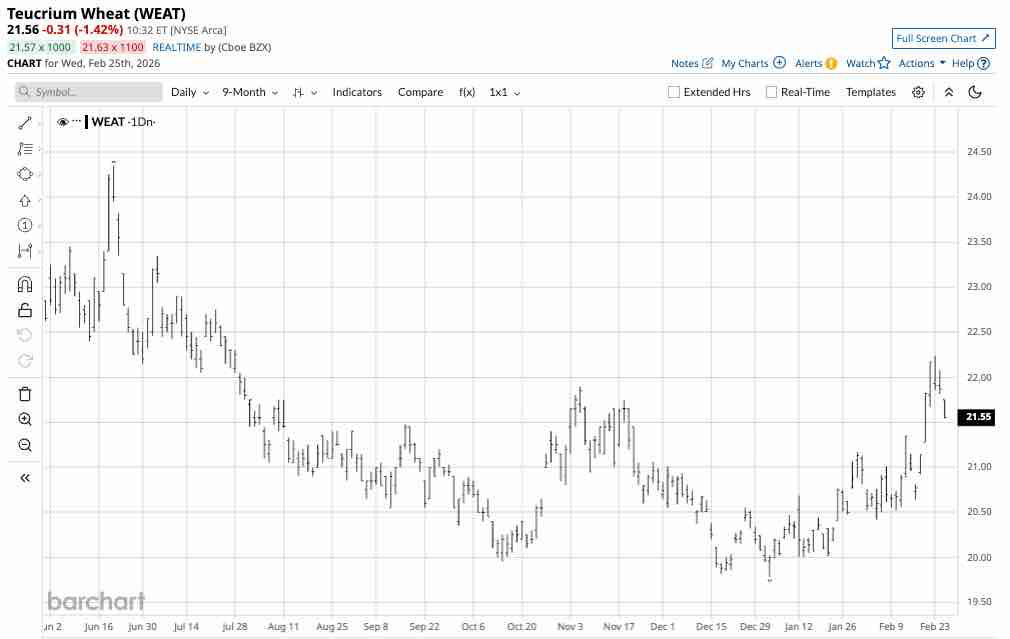Open the Alerts link
Screen dimensions: 1010x639
[815, 63]
